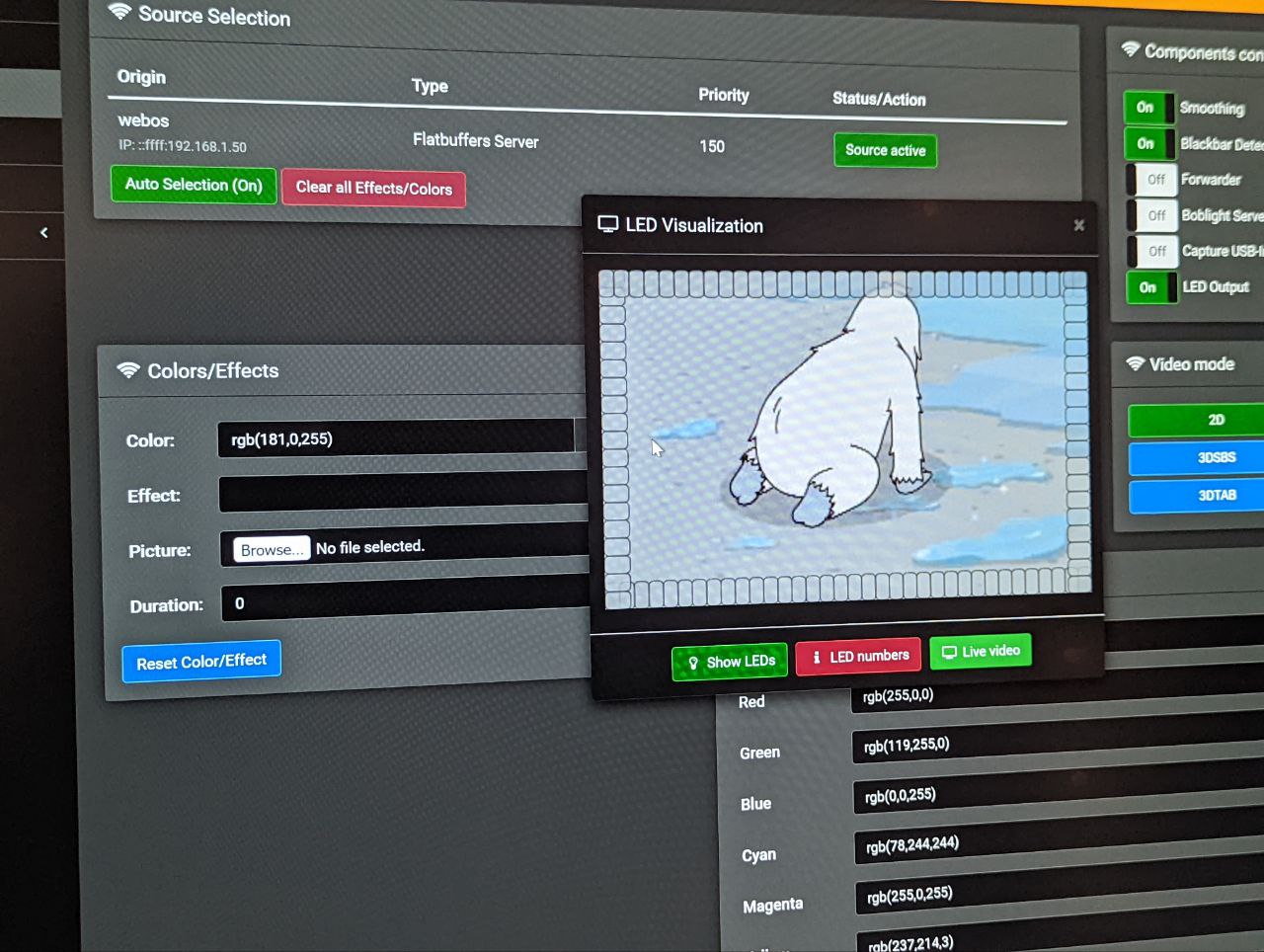Click the Color field showing rgb(181,0,255)
This screenshot has height=952, width=1264.
[x=396, y=437]
